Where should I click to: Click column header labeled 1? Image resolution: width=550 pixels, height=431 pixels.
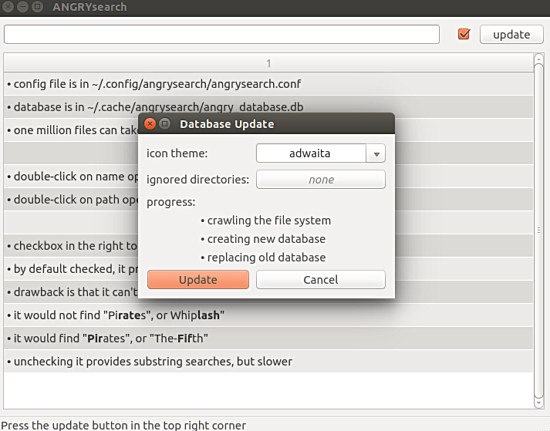point(269,63)
